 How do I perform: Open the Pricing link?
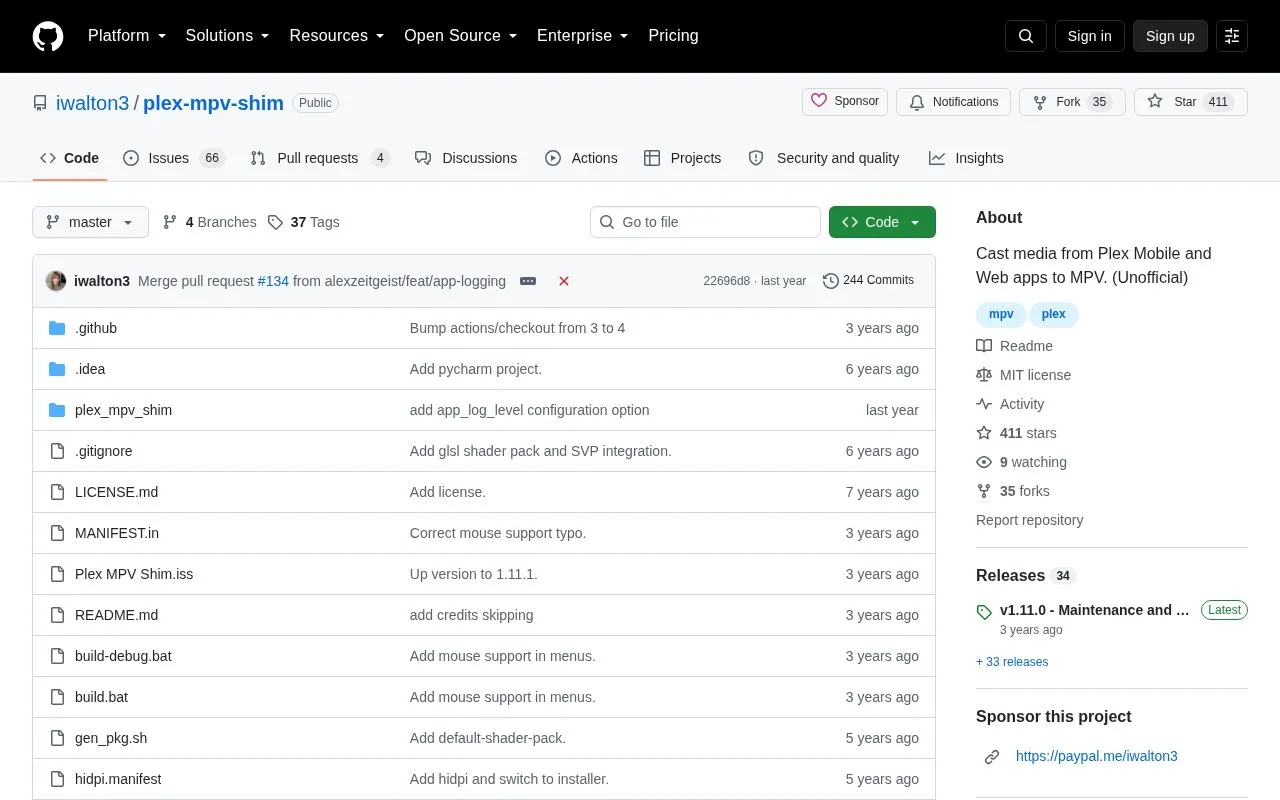tap(673, 36)
